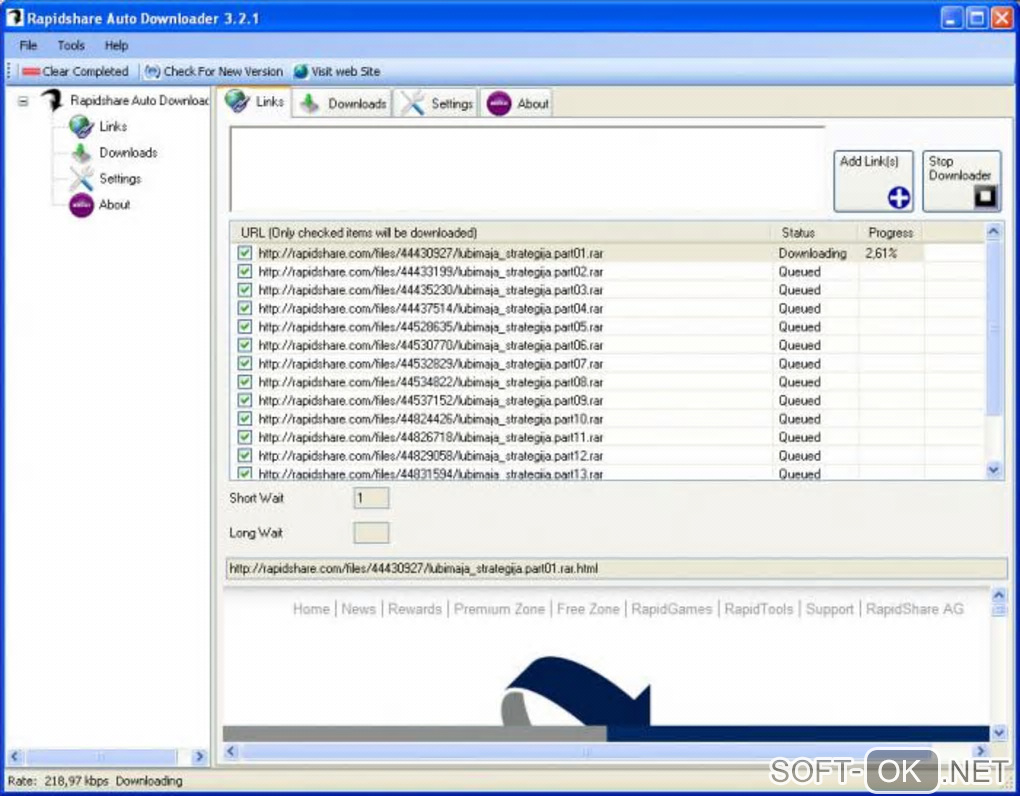1020x796 pixels.
Task: Uncheck the part09.rar link checkbox
Action: [245, 400]
